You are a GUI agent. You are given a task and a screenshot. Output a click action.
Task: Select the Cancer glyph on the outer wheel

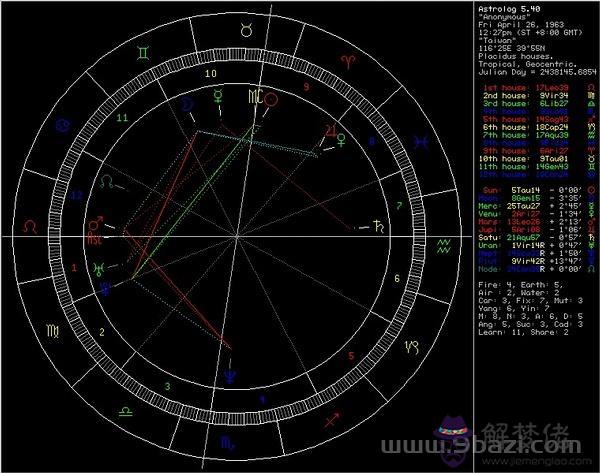pos(65,125)
